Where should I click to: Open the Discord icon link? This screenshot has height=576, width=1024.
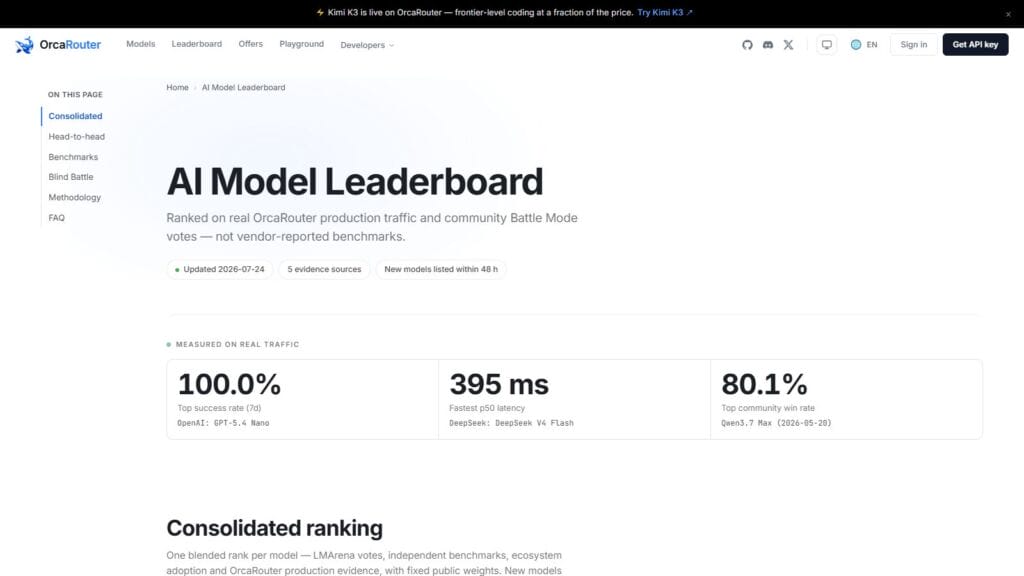[x=768, y=44]
